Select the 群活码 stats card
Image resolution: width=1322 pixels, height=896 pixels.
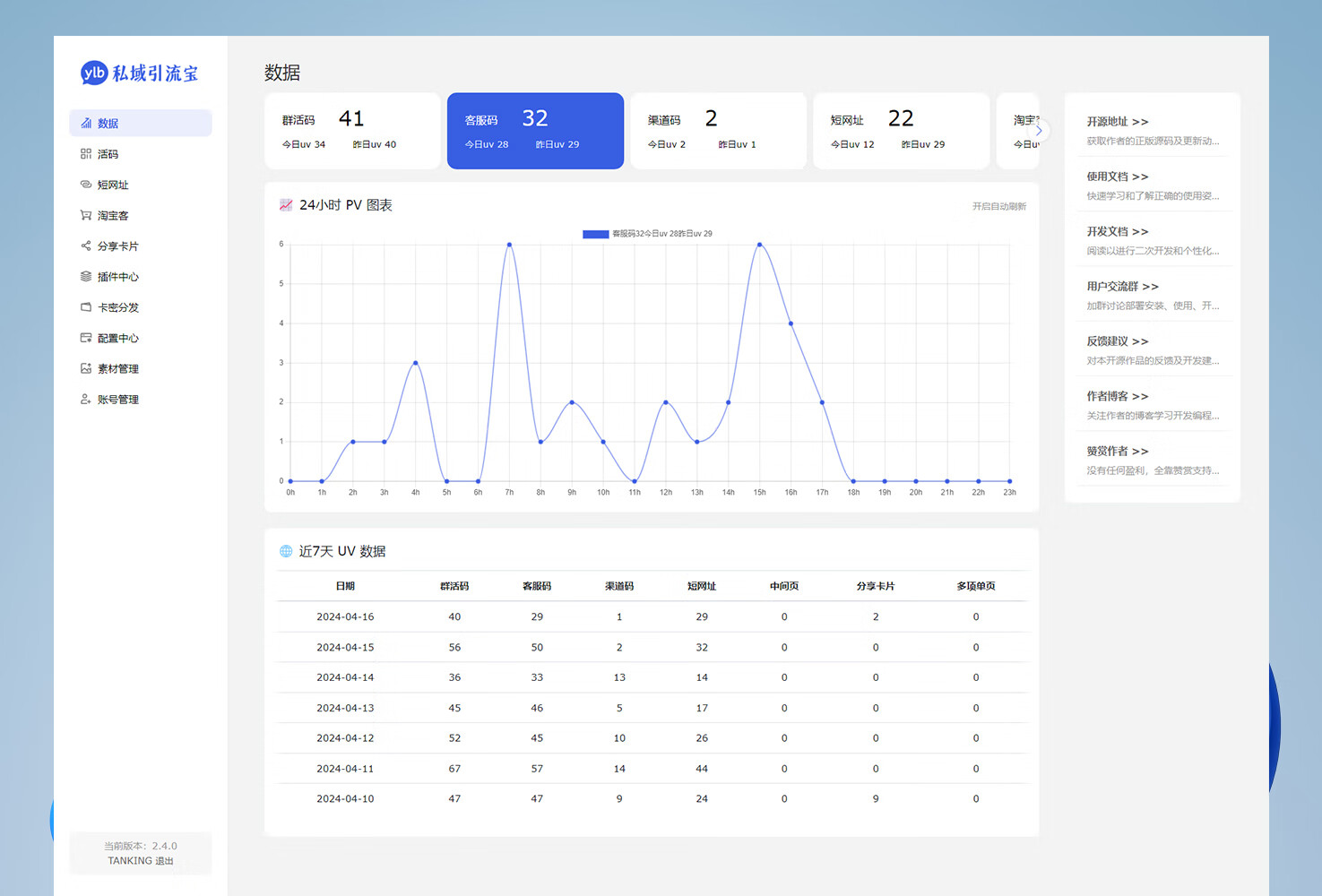pyautogui.click(x=351, y=130)
